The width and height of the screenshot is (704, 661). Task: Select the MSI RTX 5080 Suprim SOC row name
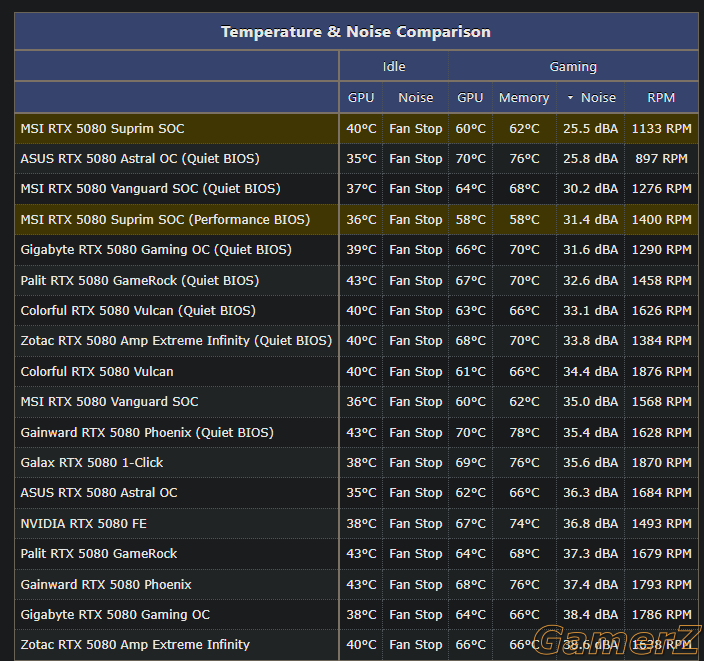(x=102, y=128)
